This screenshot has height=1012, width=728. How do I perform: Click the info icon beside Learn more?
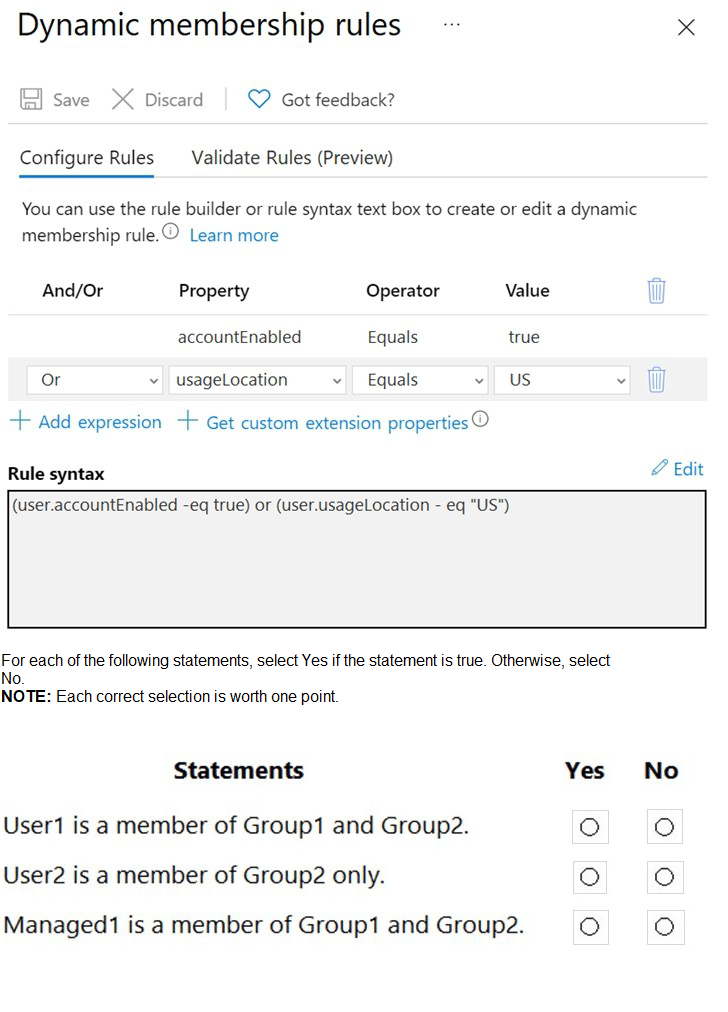(170, 232)
